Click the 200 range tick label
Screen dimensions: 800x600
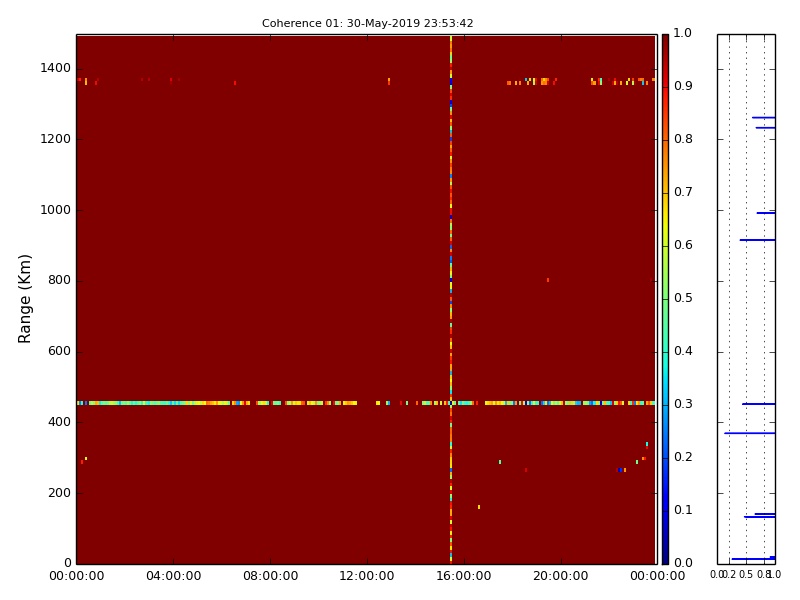click(x=59, y=493)
